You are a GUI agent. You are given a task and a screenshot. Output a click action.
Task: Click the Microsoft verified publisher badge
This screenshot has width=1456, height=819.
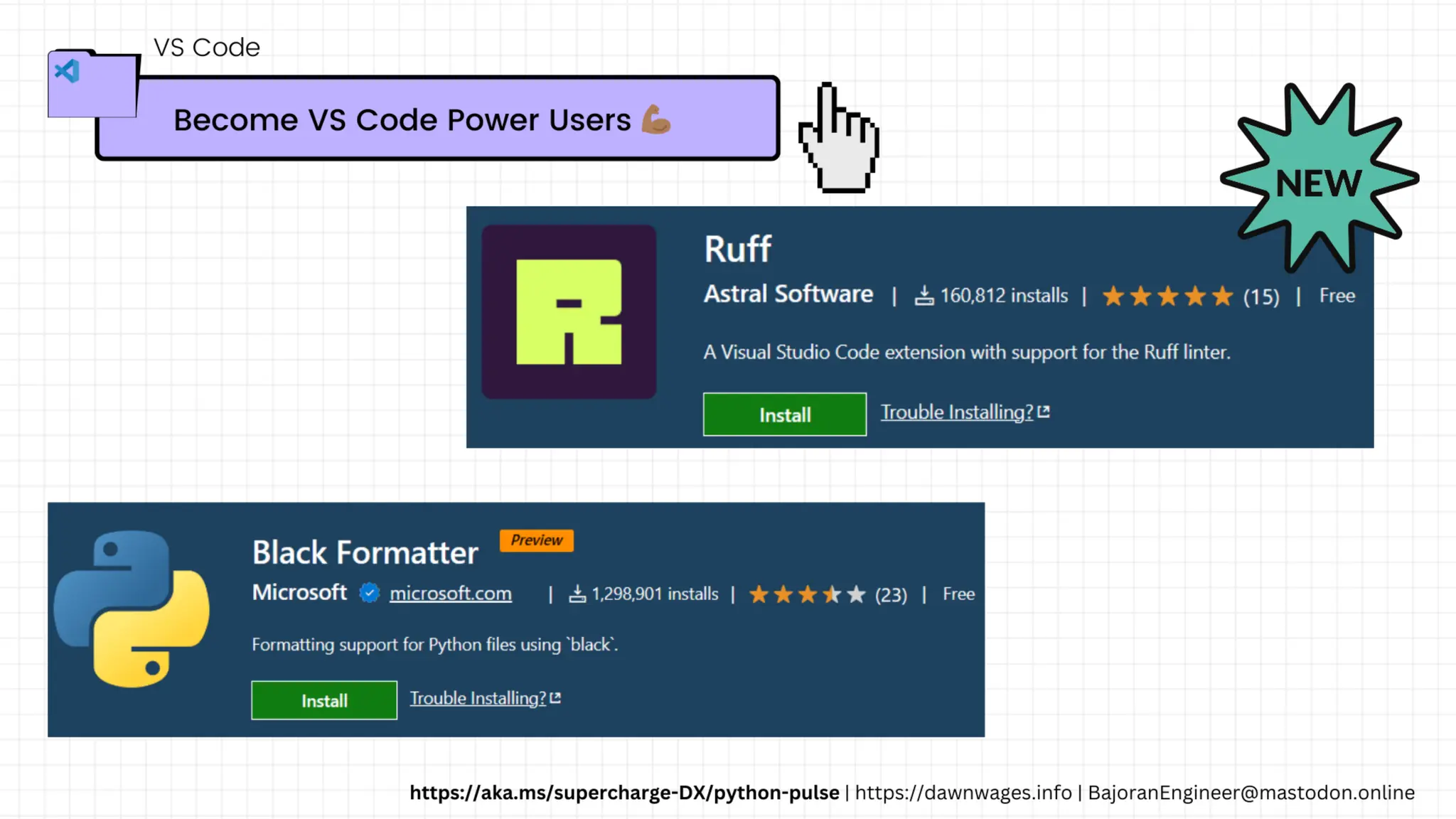369,592
